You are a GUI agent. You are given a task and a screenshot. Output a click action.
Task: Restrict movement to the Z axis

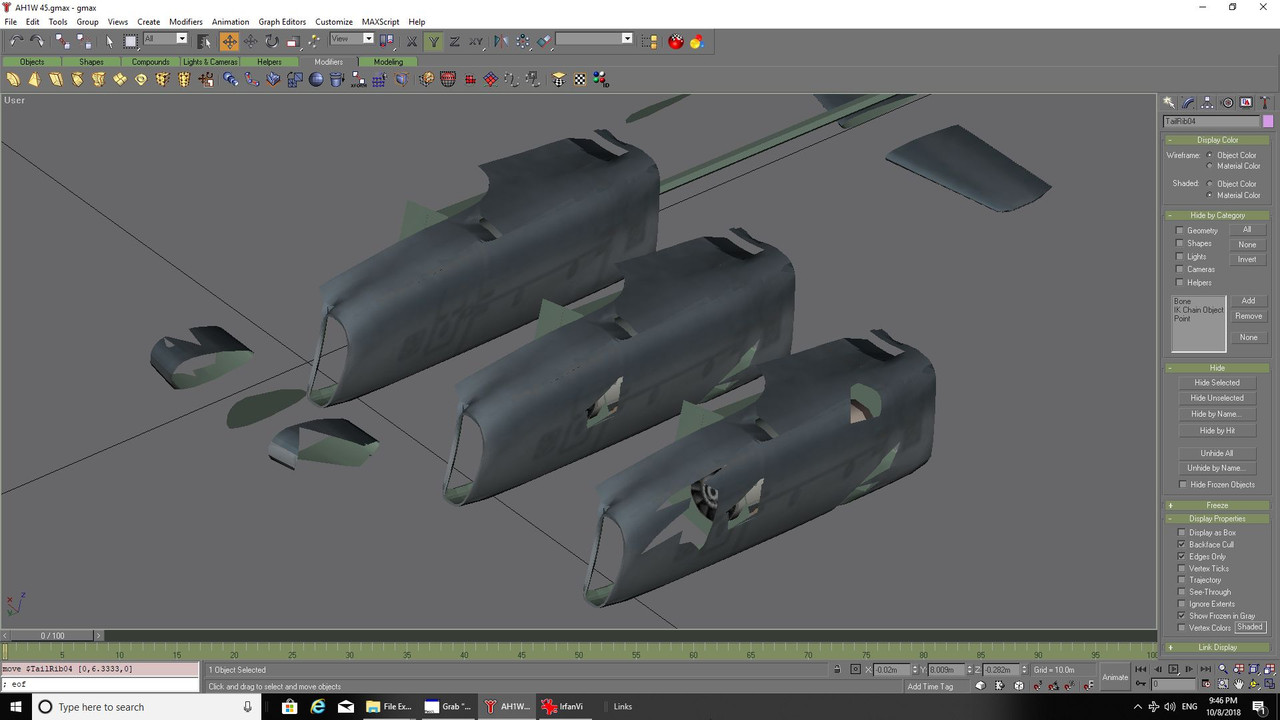coord(455,41)
